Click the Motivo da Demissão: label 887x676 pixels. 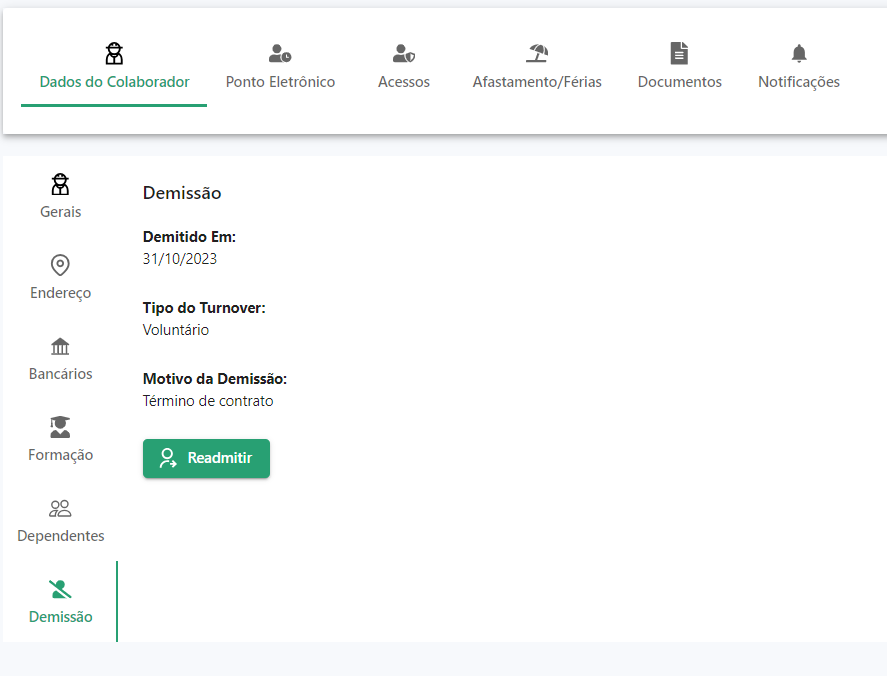215,378
